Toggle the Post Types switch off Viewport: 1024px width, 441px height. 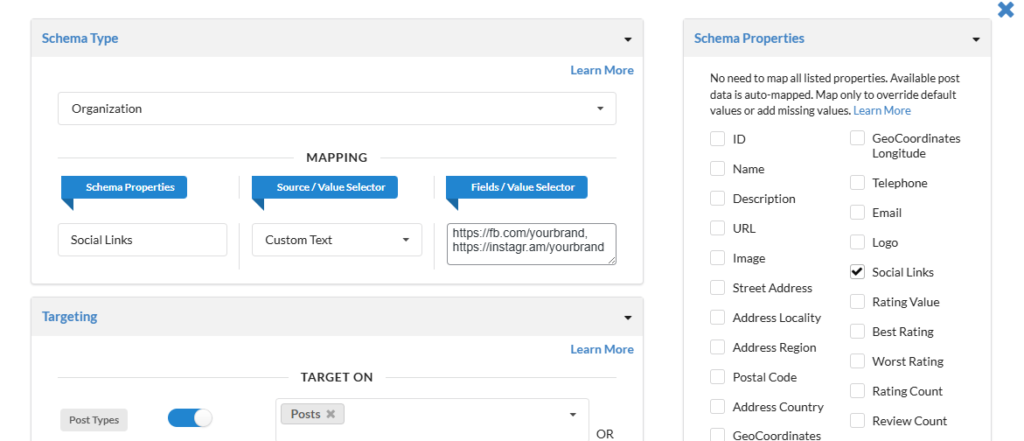click(190, 418)
